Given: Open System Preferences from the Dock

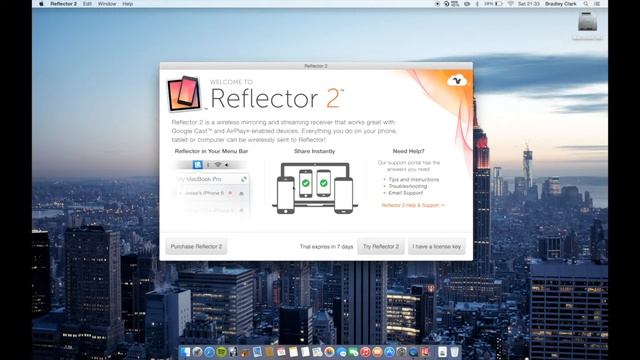Looking at the screenshot, I should pyautogui.click(x=401, y=352).
